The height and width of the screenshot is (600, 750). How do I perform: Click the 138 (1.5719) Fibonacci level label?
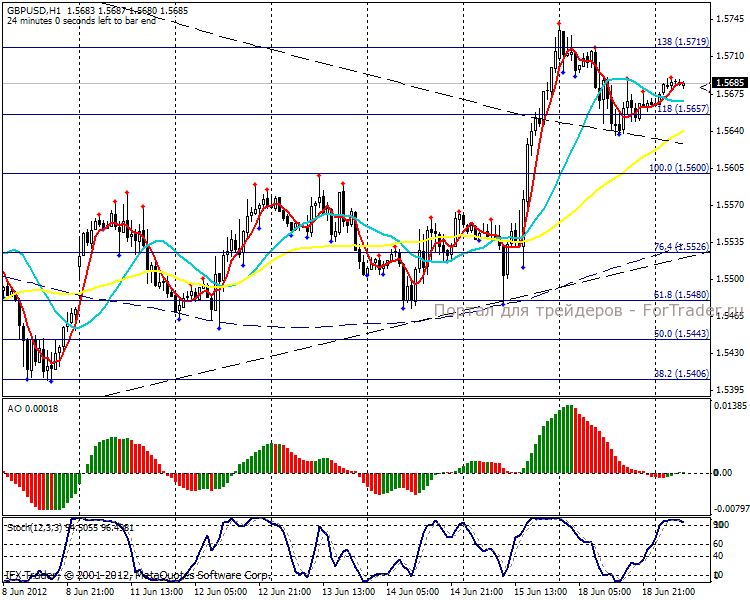[x=682, y=42]
